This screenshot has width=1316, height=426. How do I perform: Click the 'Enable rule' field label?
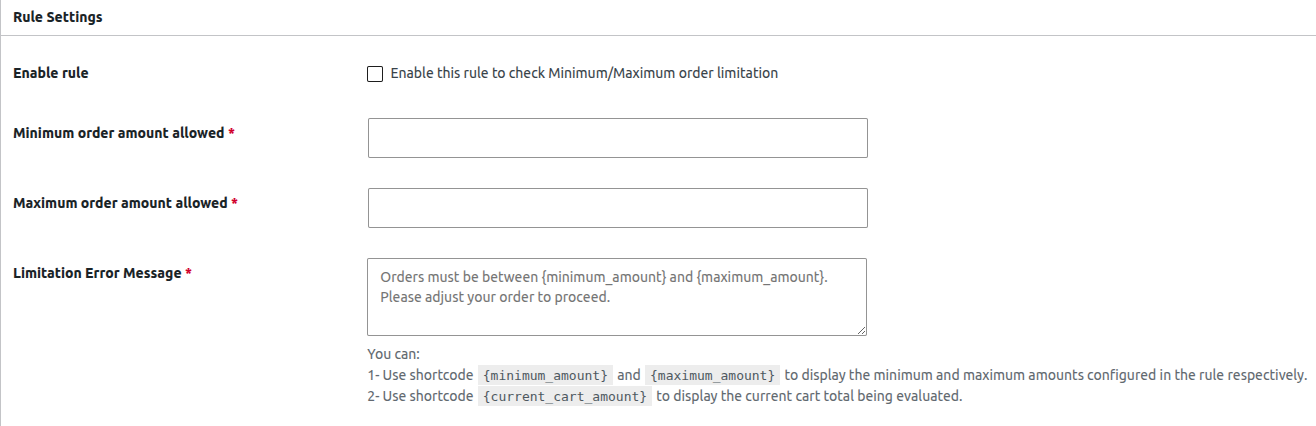tap(51, 73)
